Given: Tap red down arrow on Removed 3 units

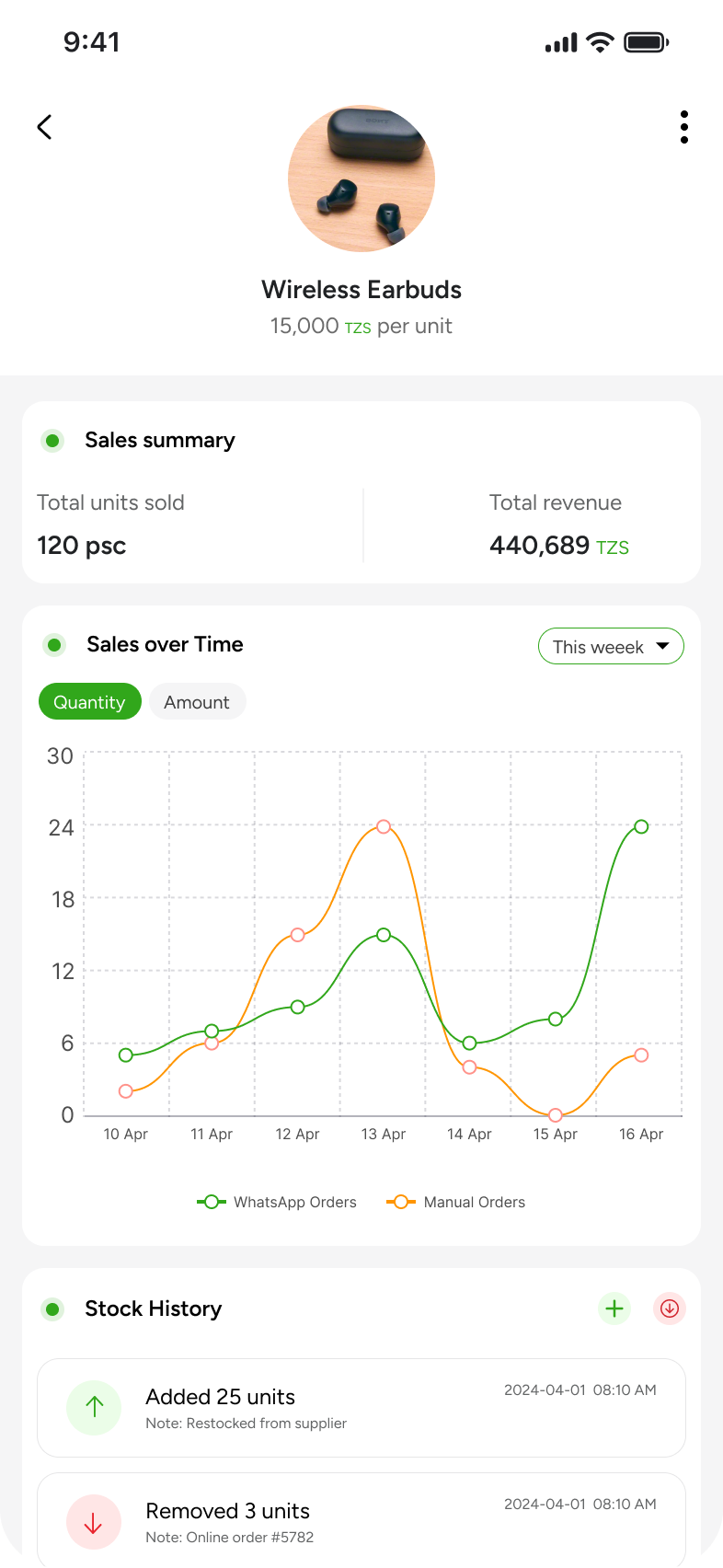Looking at the screenshot, I should [94, 1522].
